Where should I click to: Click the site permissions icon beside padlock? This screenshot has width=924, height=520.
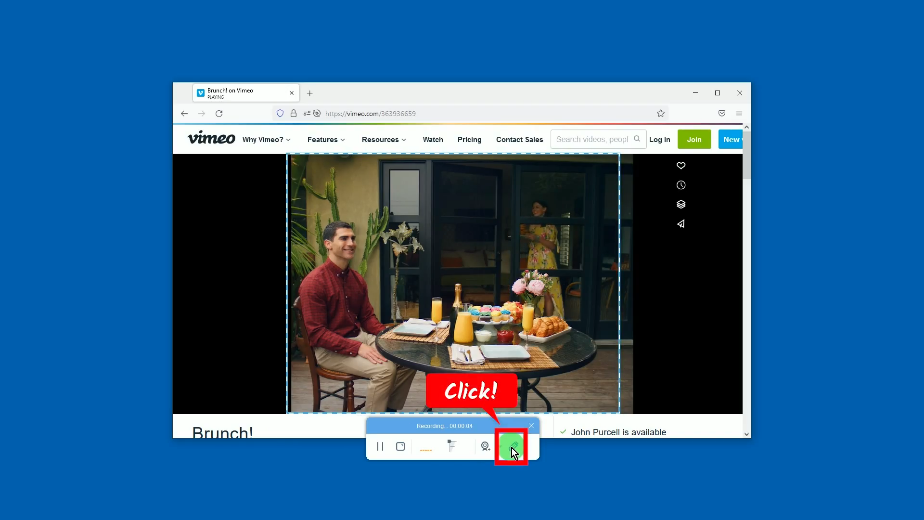click(x=306, y=113)
